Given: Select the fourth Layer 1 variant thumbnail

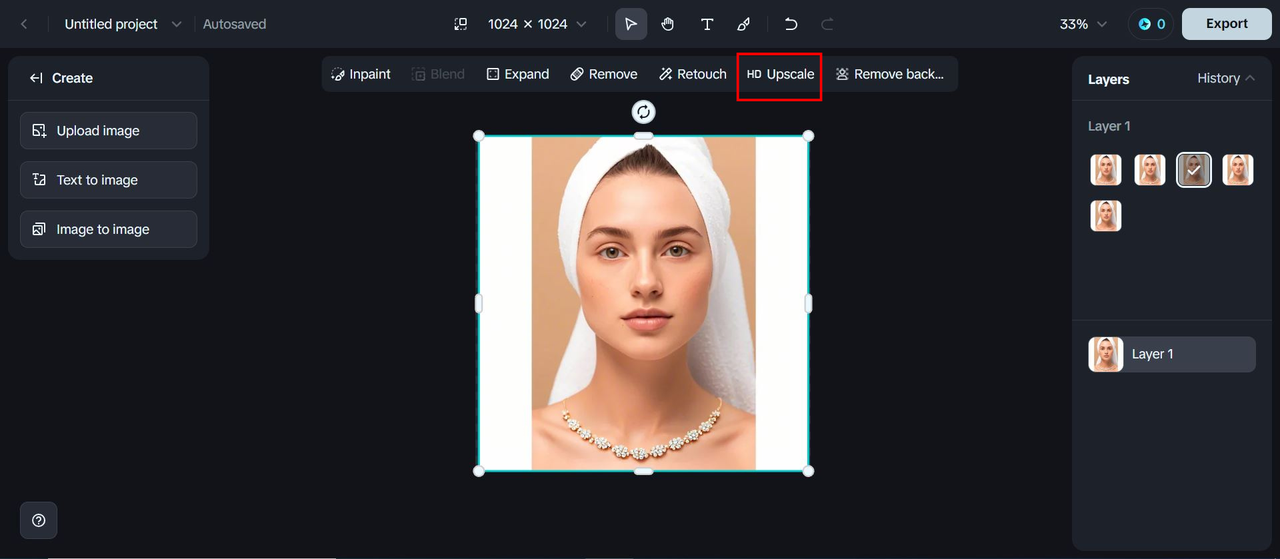Looking at the screenshot, I should pyautogui.click(x=1238, y=170).
